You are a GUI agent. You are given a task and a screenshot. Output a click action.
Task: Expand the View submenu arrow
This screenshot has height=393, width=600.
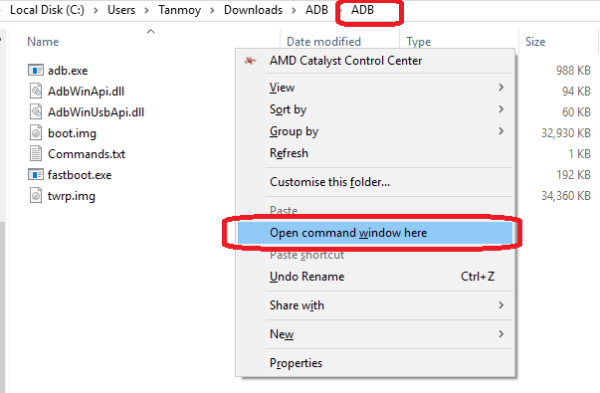click(x=501, y=87)
